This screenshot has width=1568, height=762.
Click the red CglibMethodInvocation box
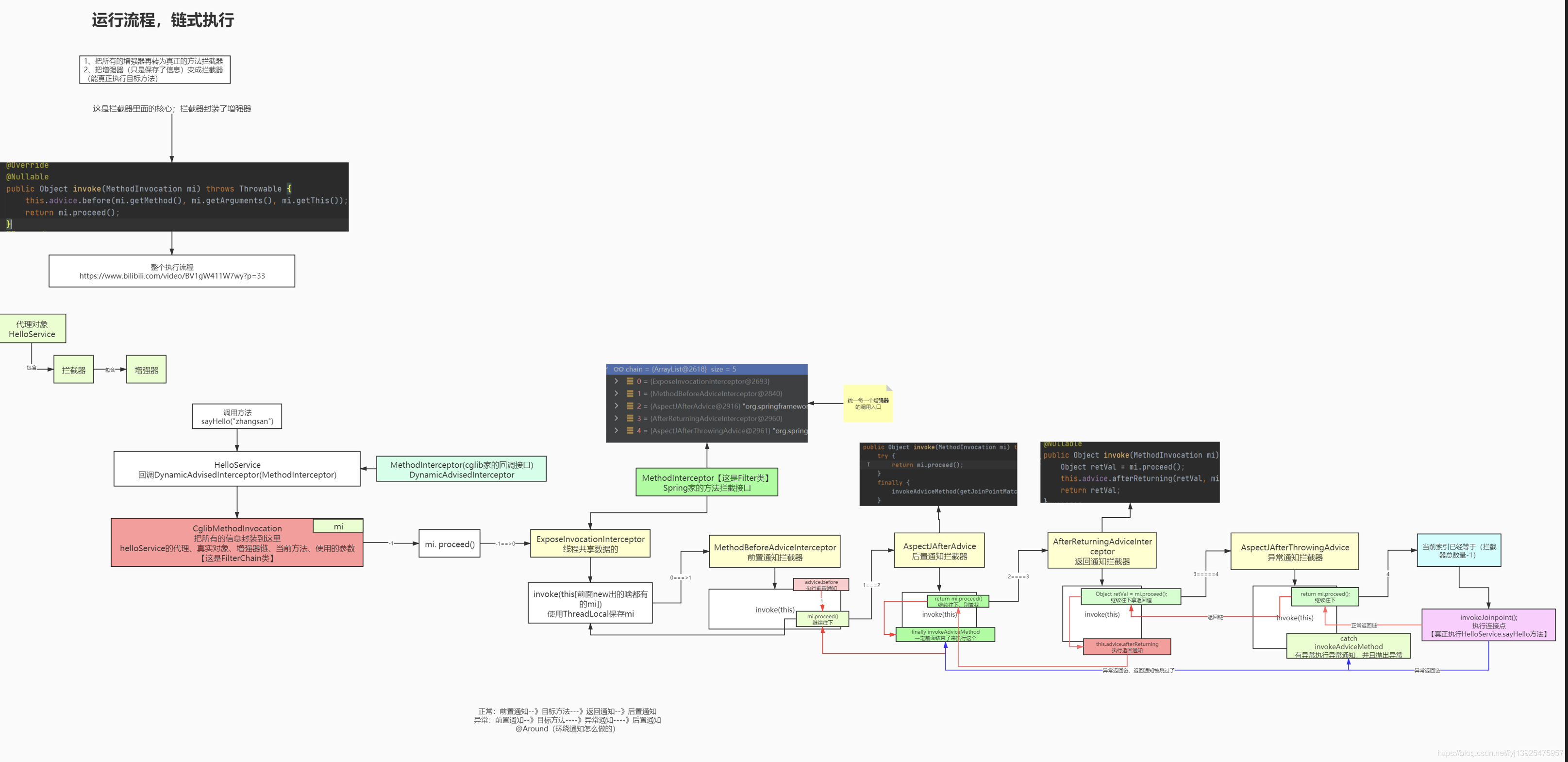pos(237,543)
